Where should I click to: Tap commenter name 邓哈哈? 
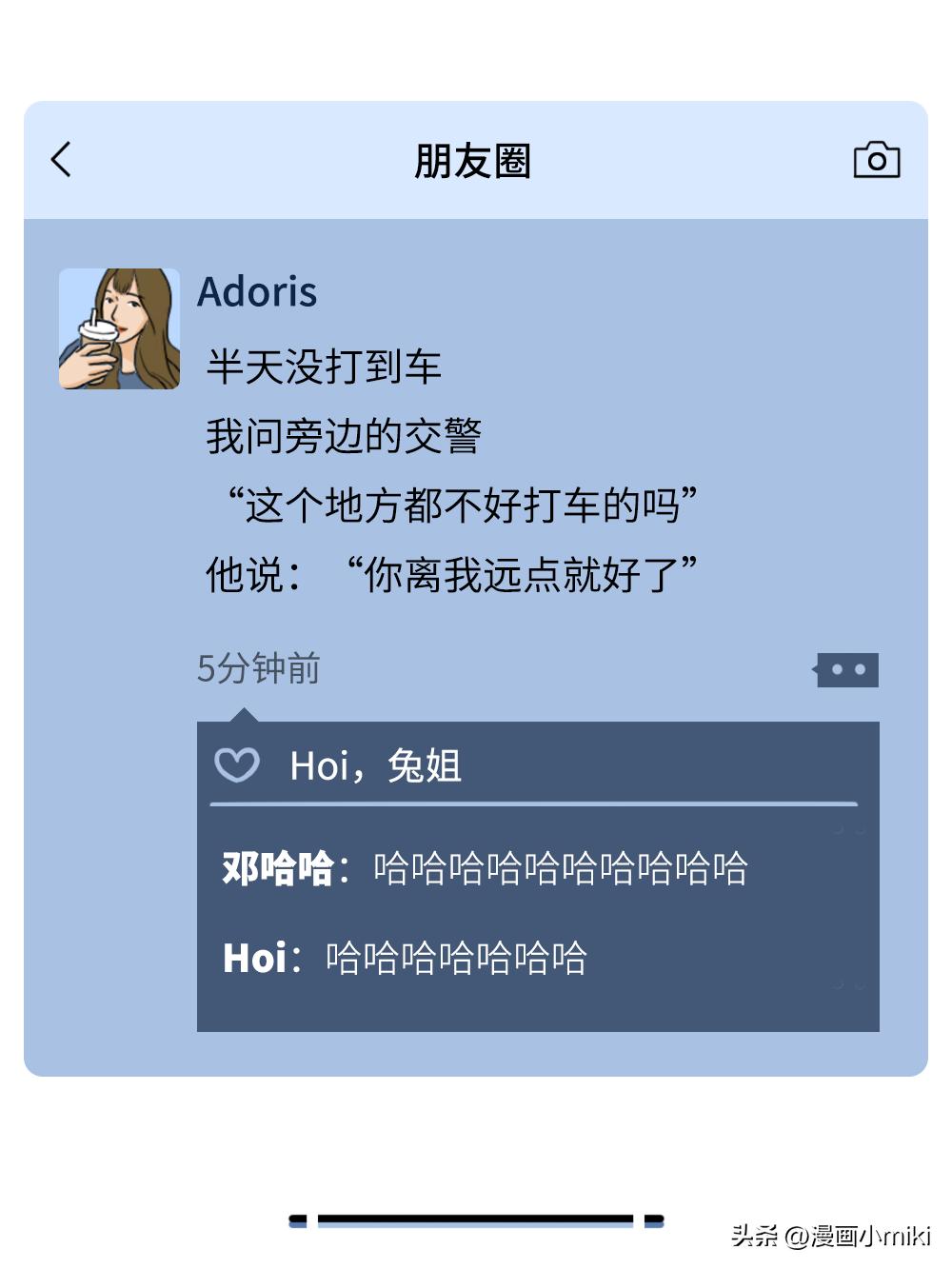tap(278, 867)
